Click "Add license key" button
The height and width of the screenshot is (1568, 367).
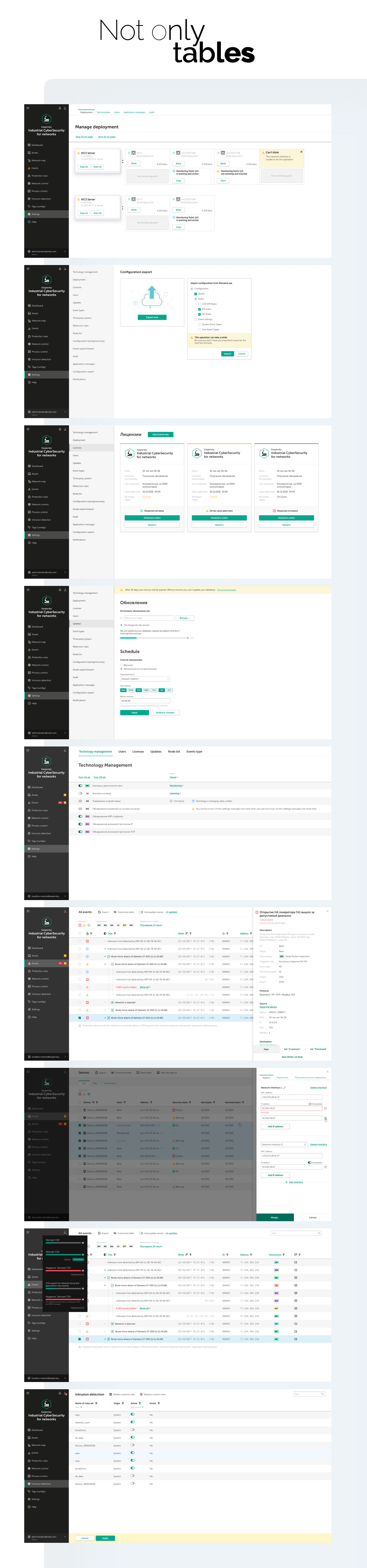[161, 435]
